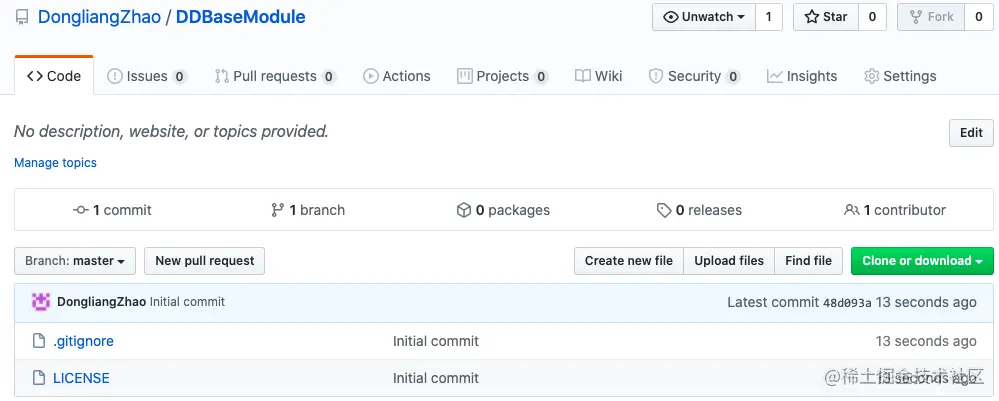The width and height of the screenshot is (999, 401).
Task: Switch to the Issues tab
Action: pos(146,76)
